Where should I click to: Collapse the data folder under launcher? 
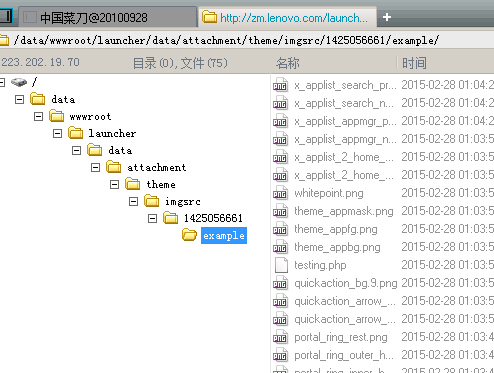77,150
